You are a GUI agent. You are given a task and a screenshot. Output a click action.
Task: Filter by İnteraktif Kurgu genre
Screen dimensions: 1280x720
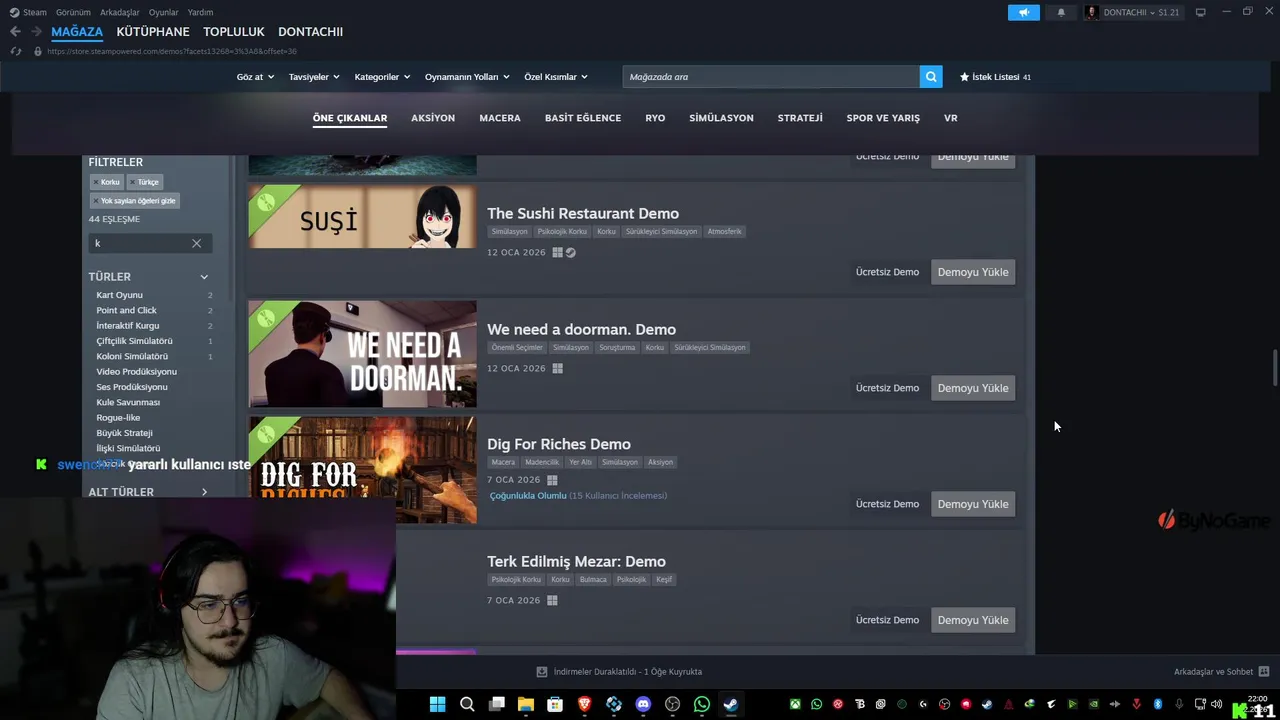click(x=127, y=326)
